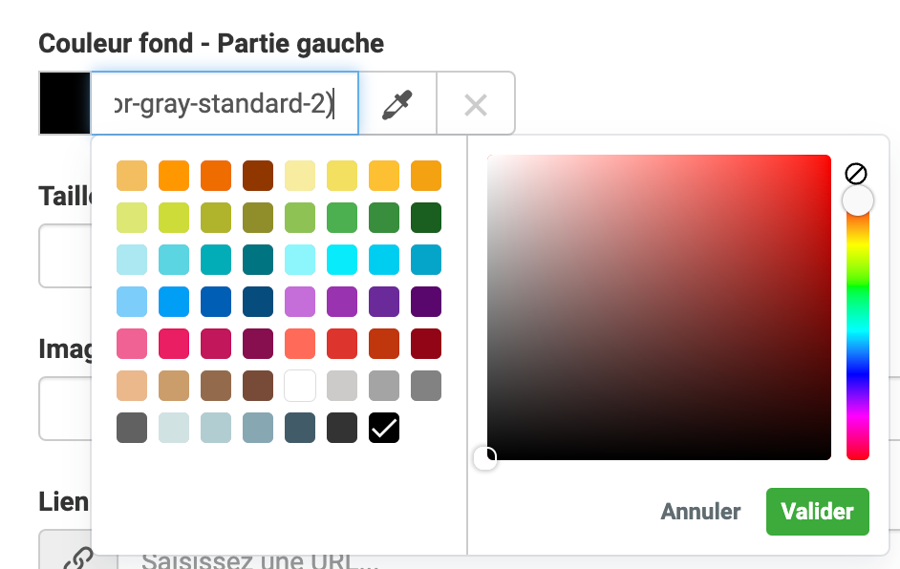Click the Valider button
Viewport: 900px width, 569px height.
click(817, 512)
